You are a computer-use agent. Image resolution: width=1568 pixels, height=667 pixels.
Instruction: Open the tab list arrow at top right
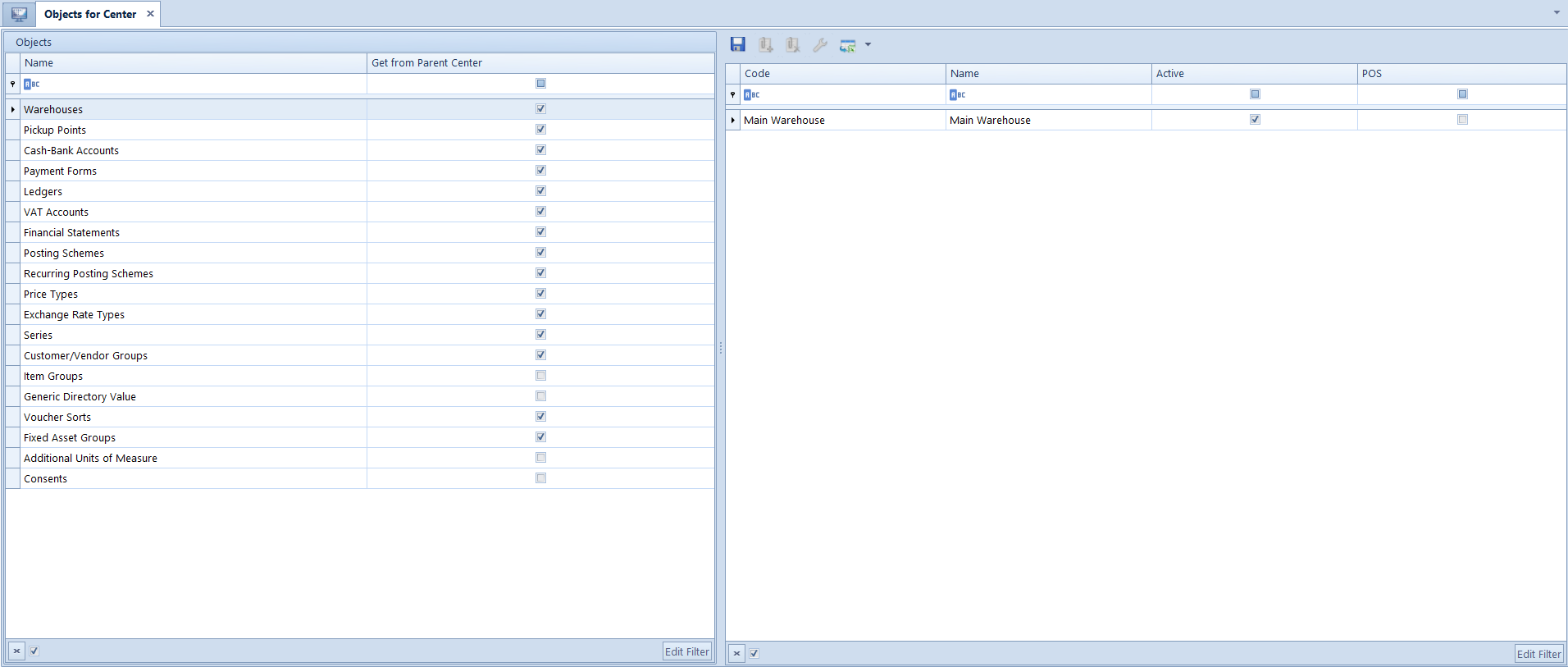click(x=1557, y=12)
